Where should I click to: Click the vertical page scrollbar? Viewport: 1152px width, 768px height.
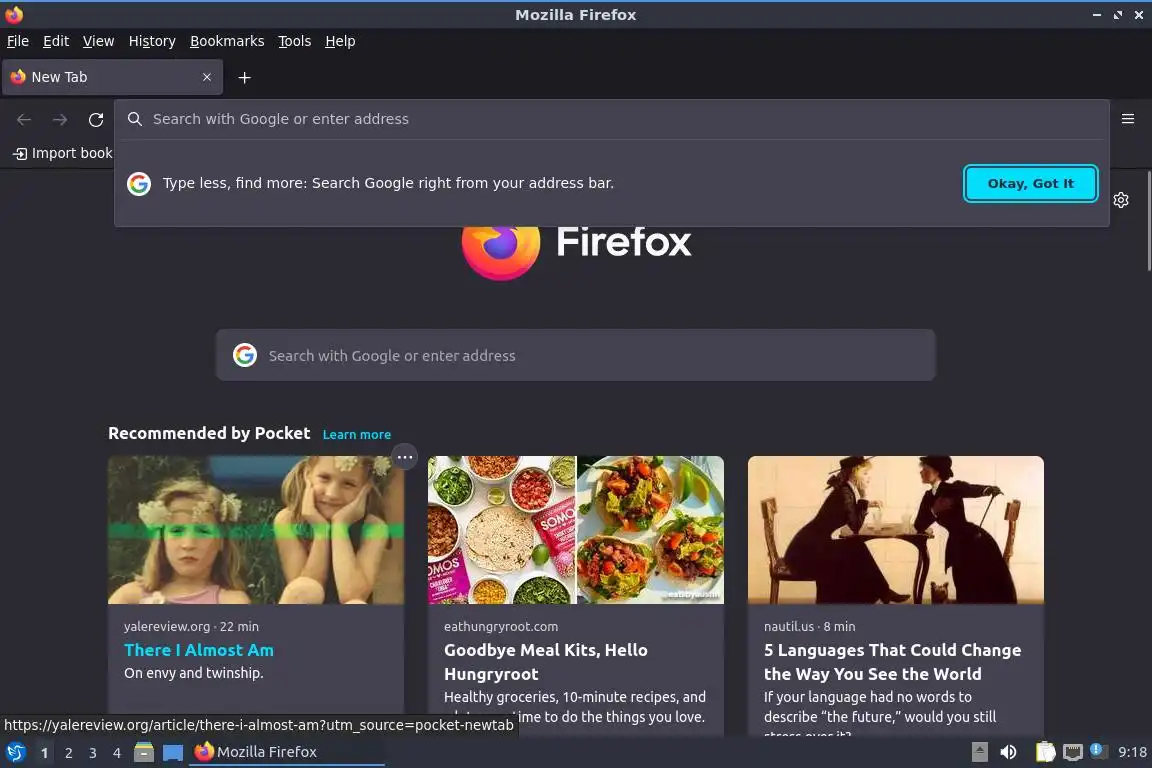1148,220
